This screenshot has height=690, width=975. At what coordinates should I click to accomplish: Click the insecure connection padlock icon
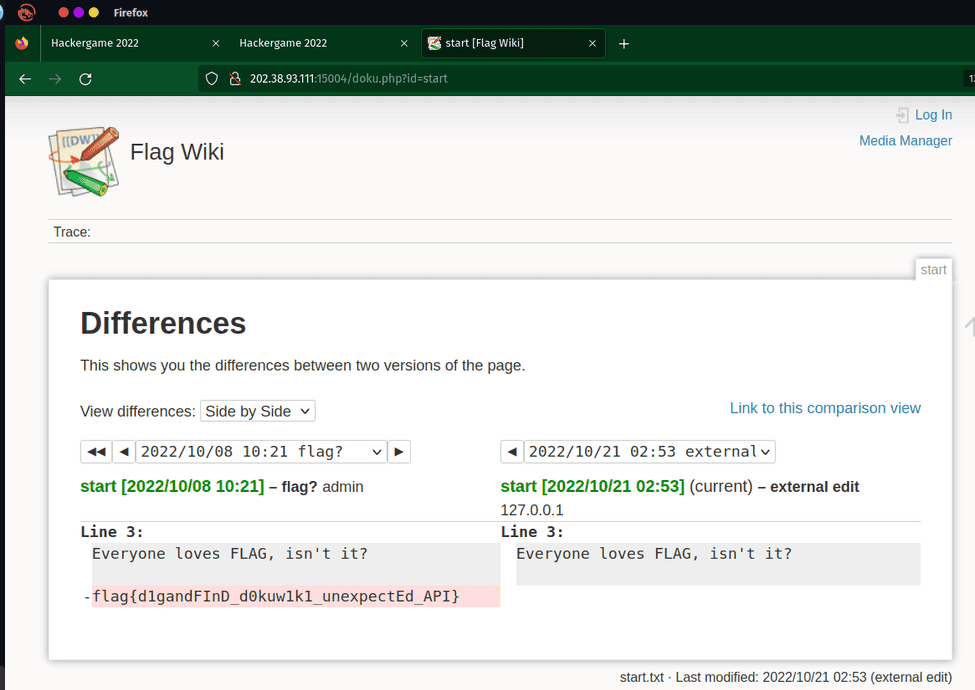click(x=235, y=78)
